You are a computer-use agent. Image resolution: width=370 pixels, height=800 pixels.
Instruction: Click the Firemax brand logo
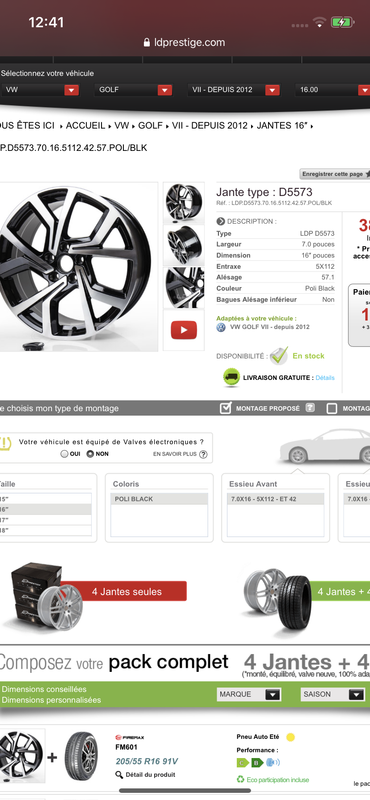coord(130,737)
